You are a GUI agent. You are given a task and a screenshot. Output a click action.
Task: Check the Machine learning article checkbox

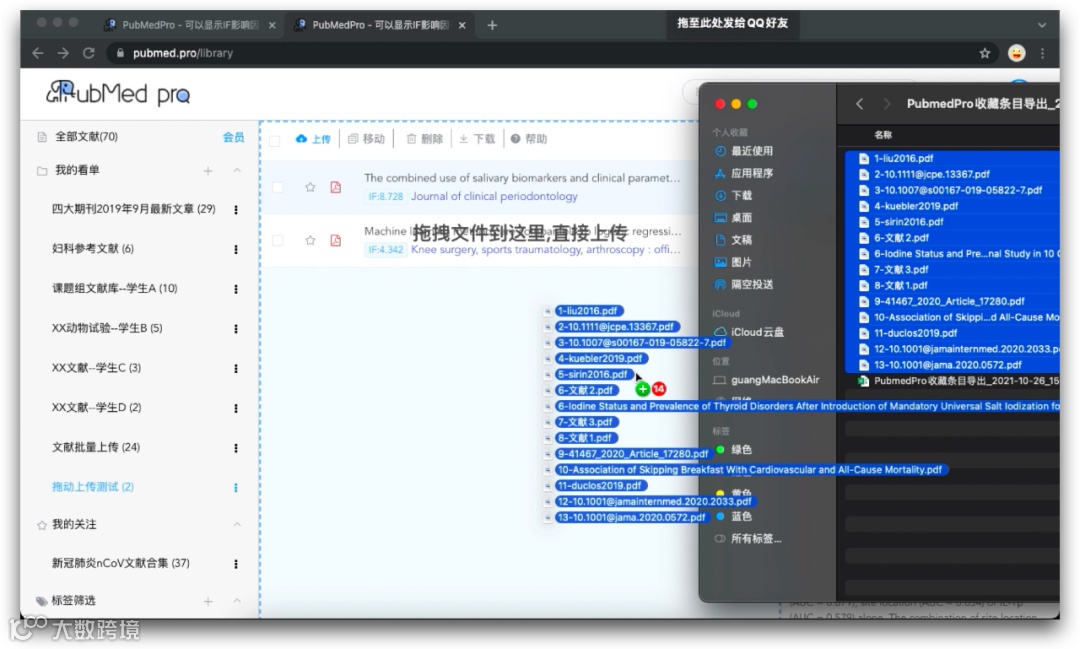point(278,240)
